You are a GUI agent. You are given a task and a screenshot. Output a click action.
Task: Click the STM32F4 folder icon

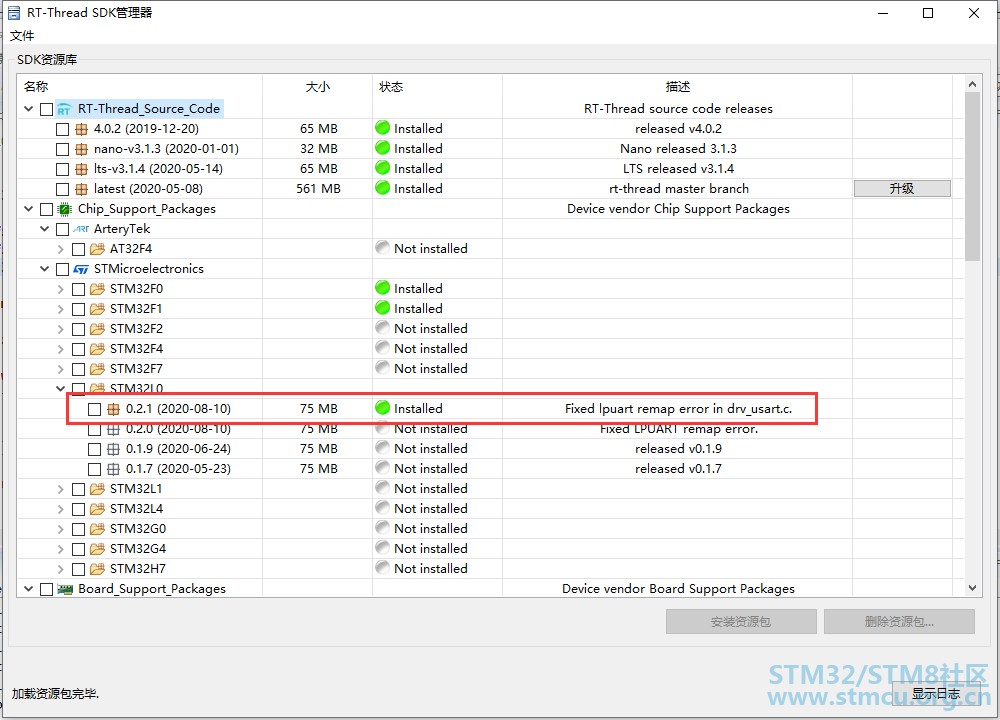97,349
